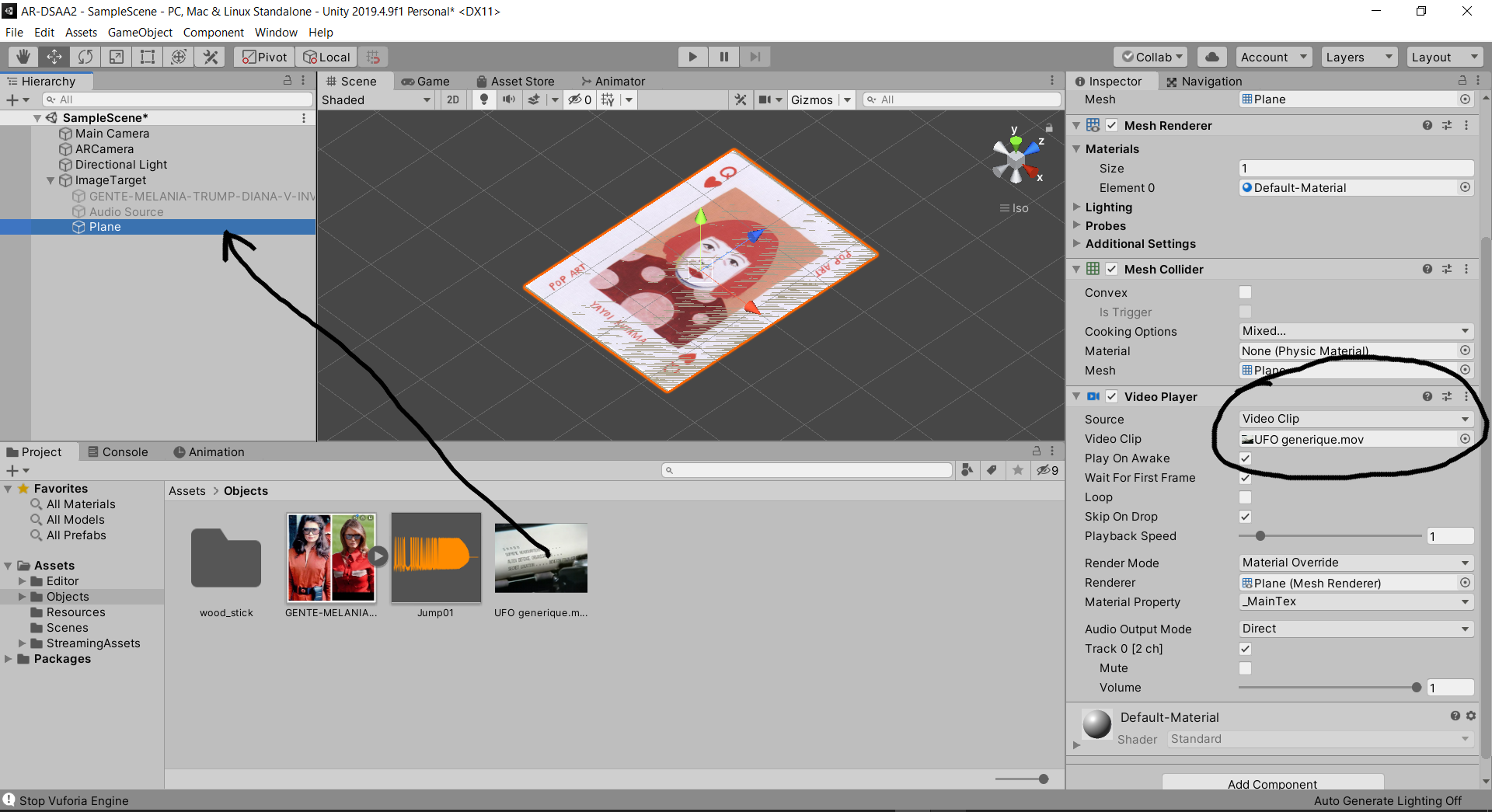
Task: Toggle Mesh Collider enabled checkbox
Action: [x=1112, y=269]
